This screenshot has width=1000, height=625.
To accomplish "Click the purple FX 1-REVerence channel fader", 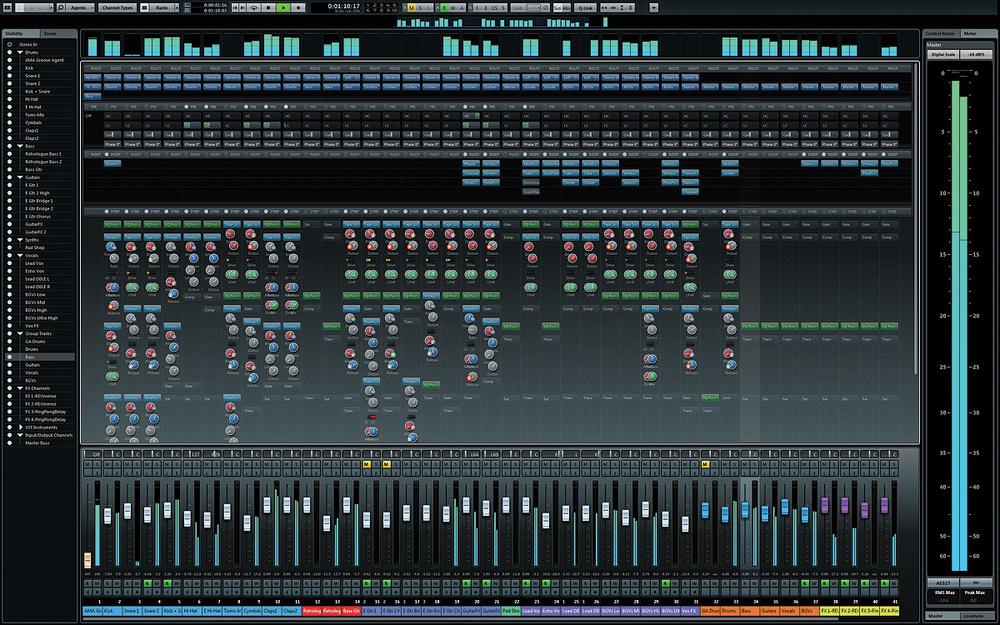I will point(825,505).
